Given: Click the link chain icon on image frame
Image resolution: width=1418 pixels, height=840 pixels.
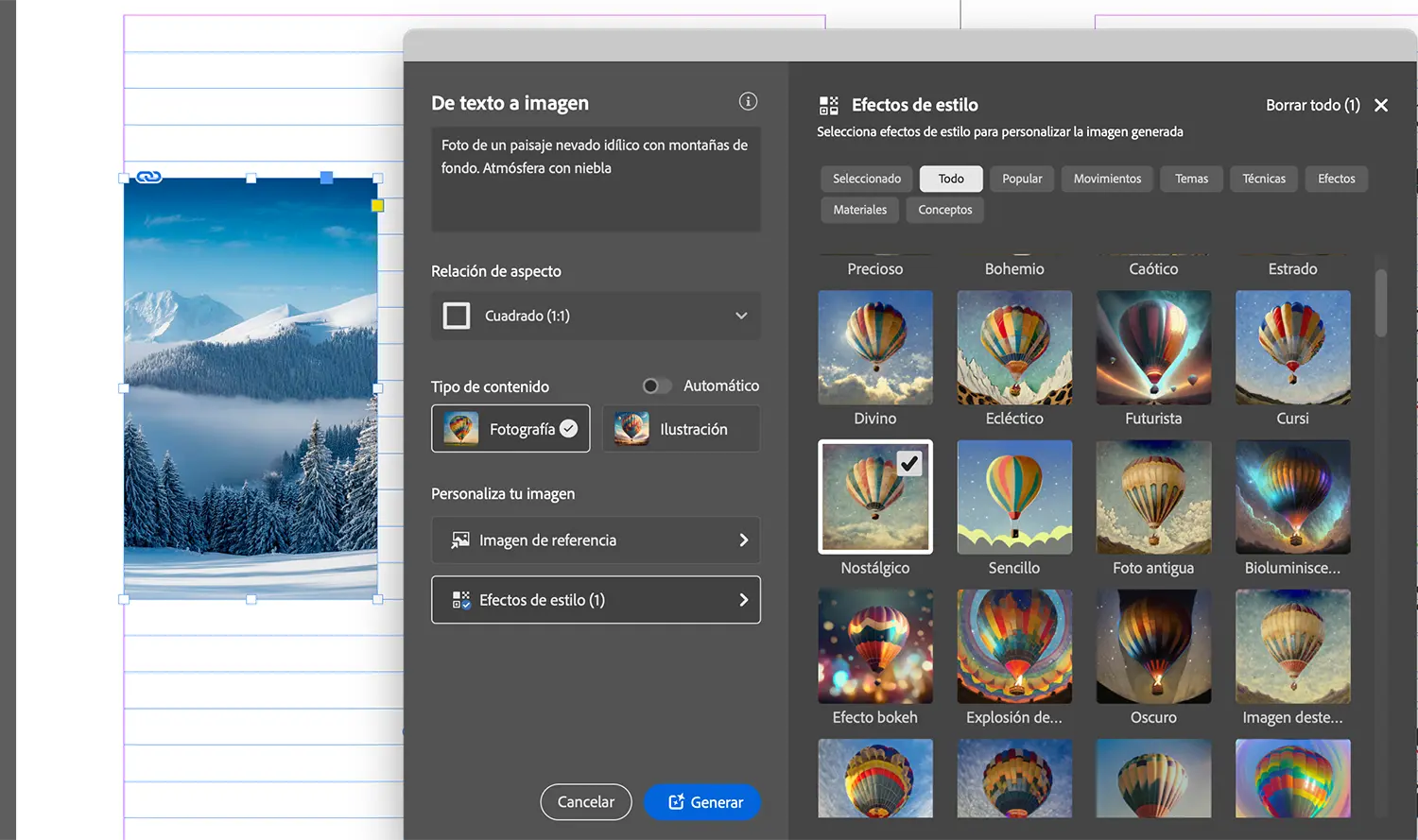Looking at the screenshot, I should pyautogui.click(x=149, y=177).
